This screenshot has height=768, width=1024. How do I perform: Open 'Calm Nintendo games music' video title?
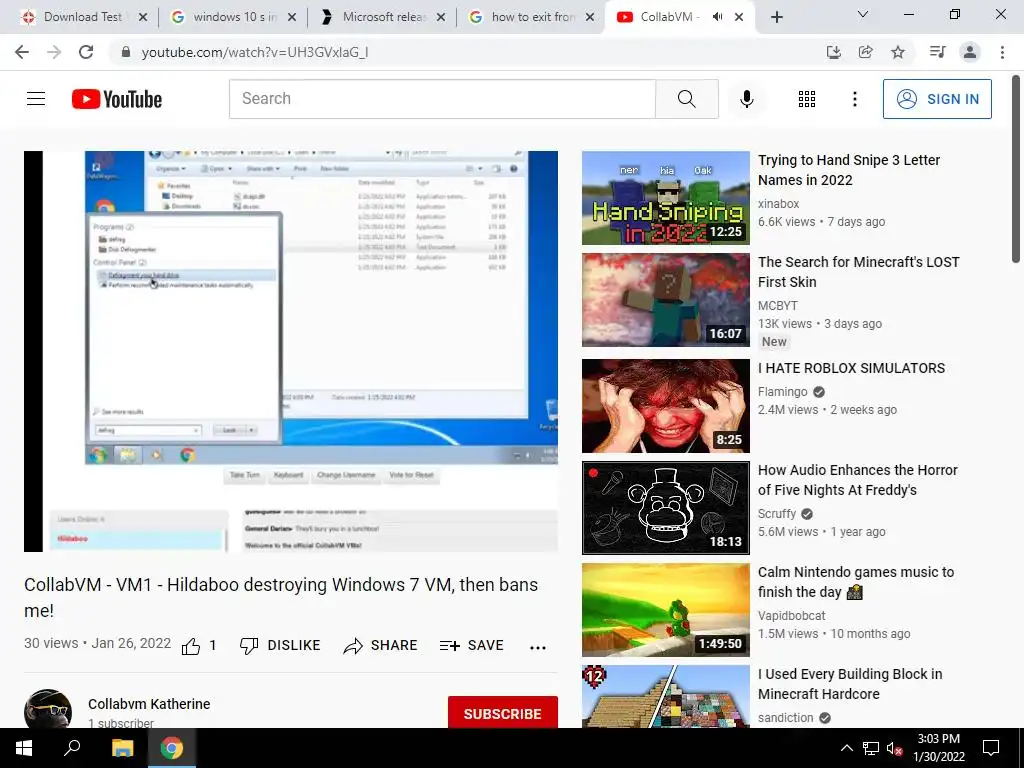(856, 582)
